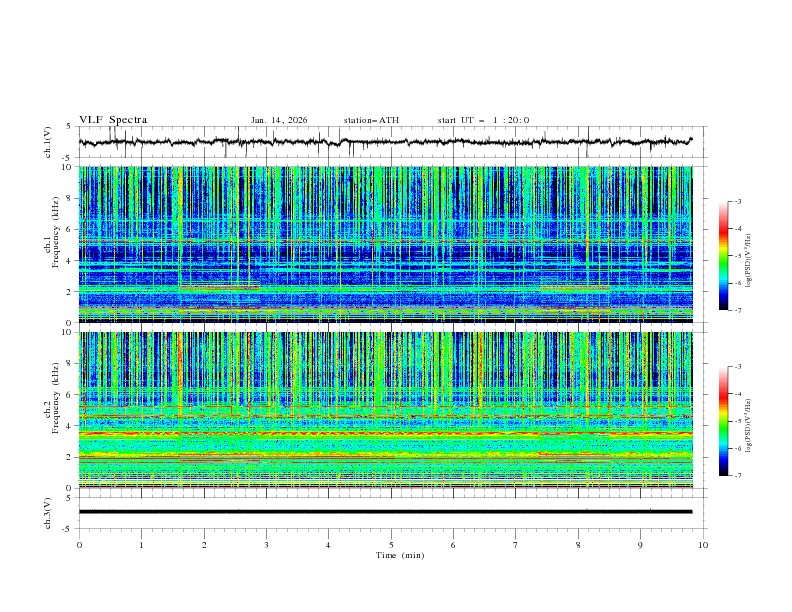This screenshot has width=792, height=612.
Task: Click the 'ch.1(V)' label of the top waveform panel
Action: tap(49, 142)
